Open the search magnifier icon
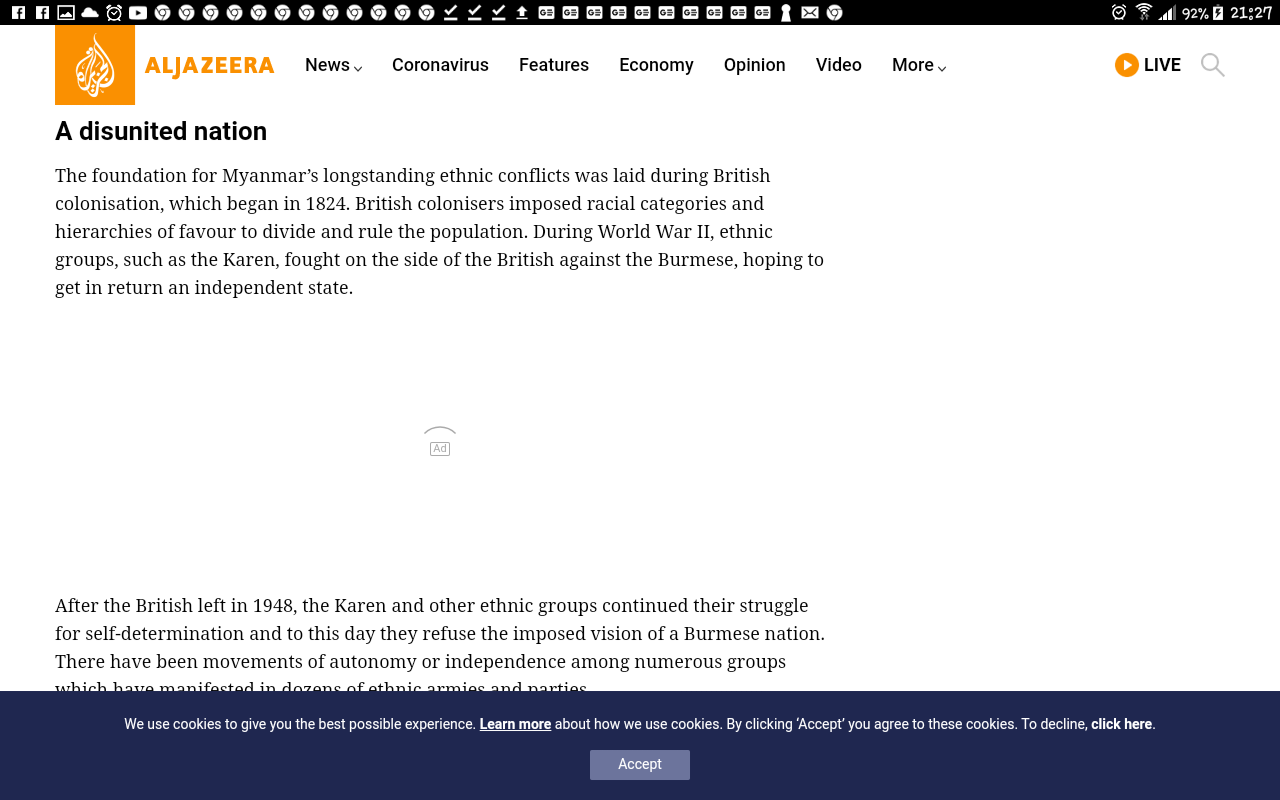The width and height of the screenshot is (1280, 800). (x=1212, y=65)
